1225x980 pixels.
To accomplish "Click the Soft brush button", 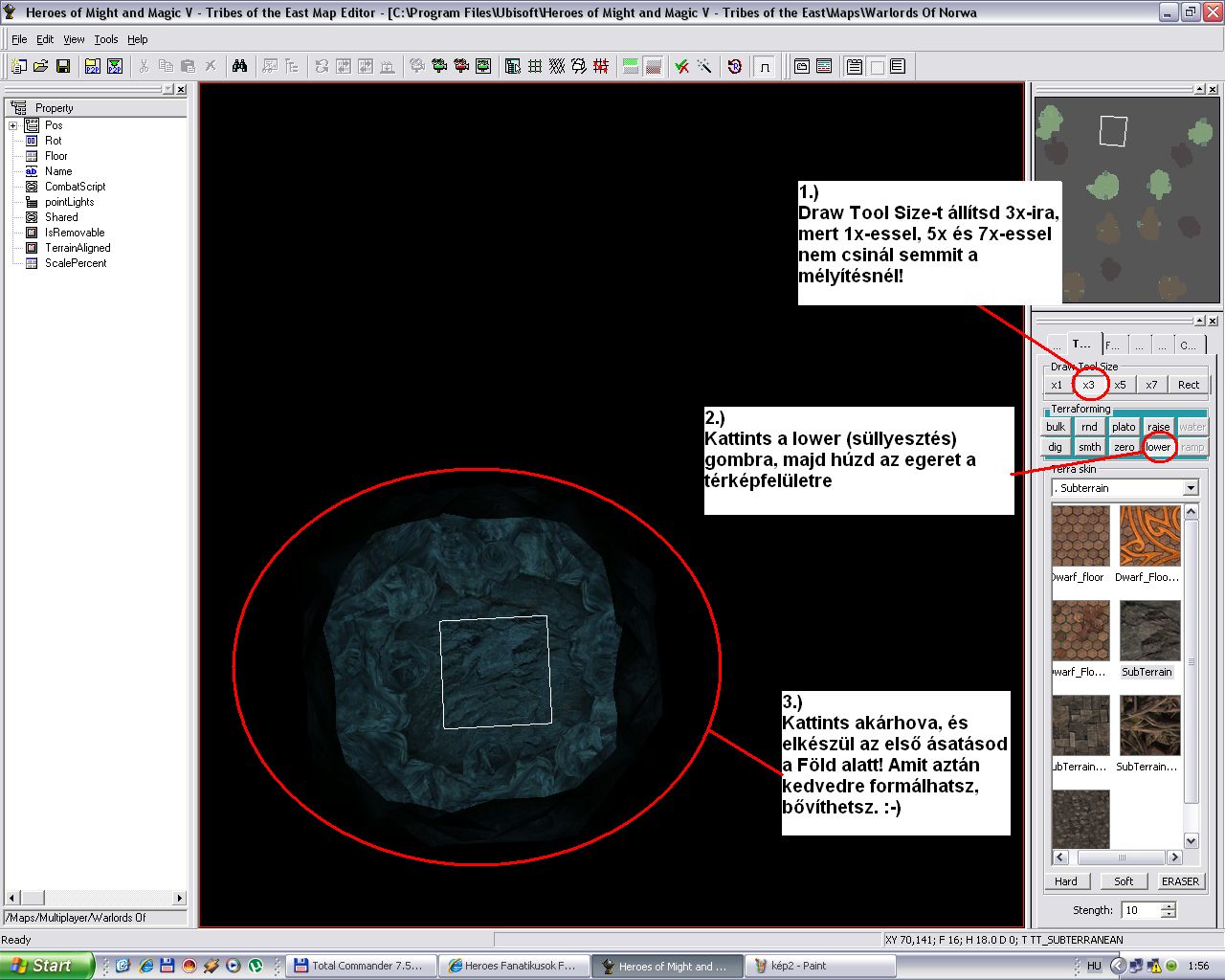I will coord(1124,881).
